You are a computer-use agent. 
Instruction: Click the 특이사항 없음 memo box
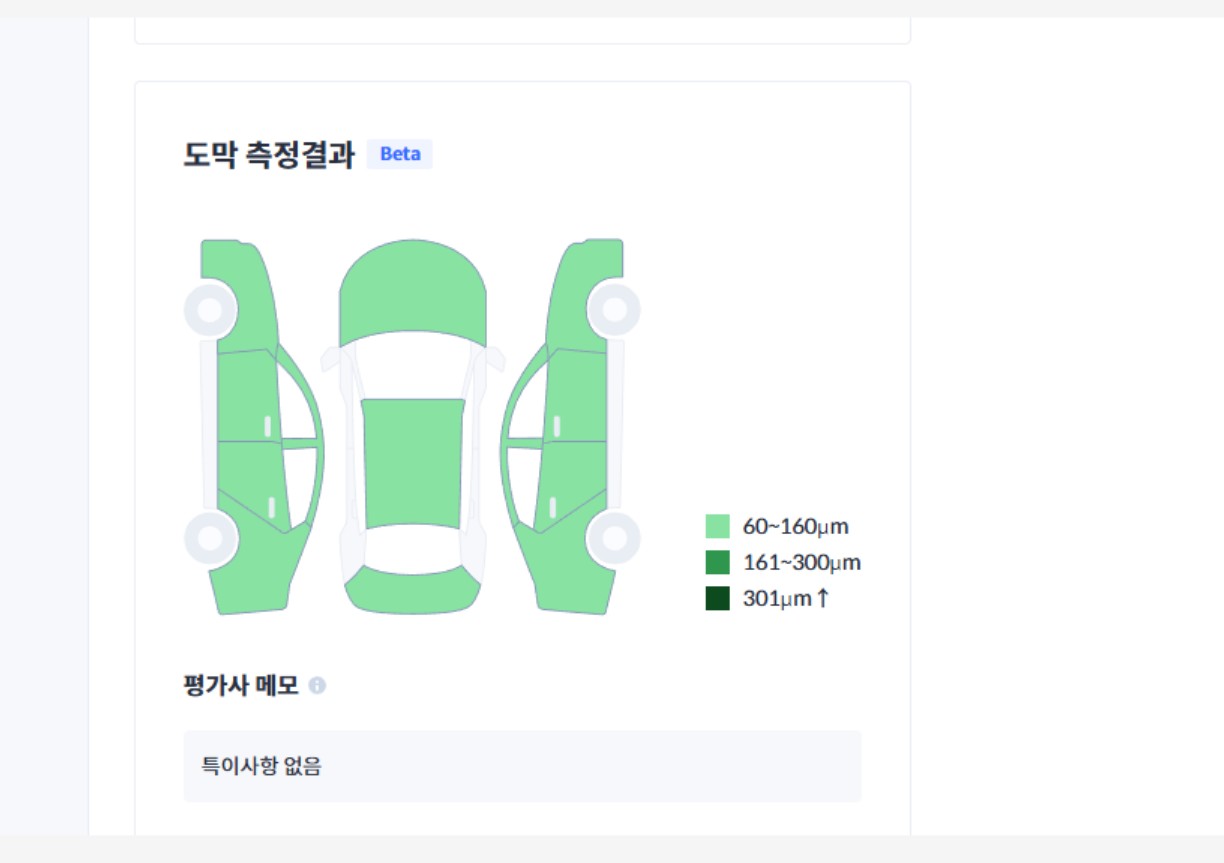click(522, 766)
